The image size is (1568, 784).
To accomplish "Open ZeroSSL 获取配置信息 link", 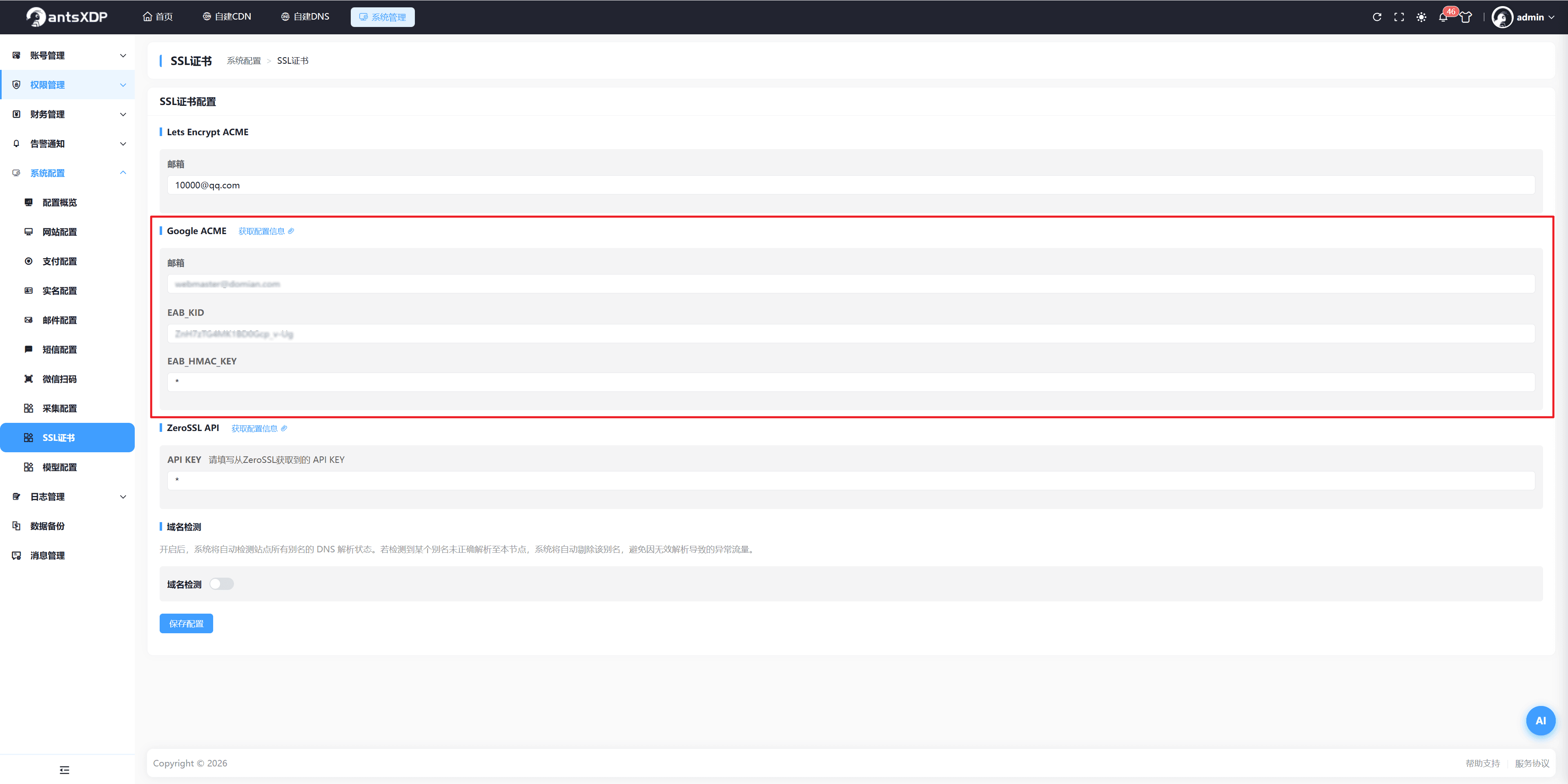I will [254, 428].
